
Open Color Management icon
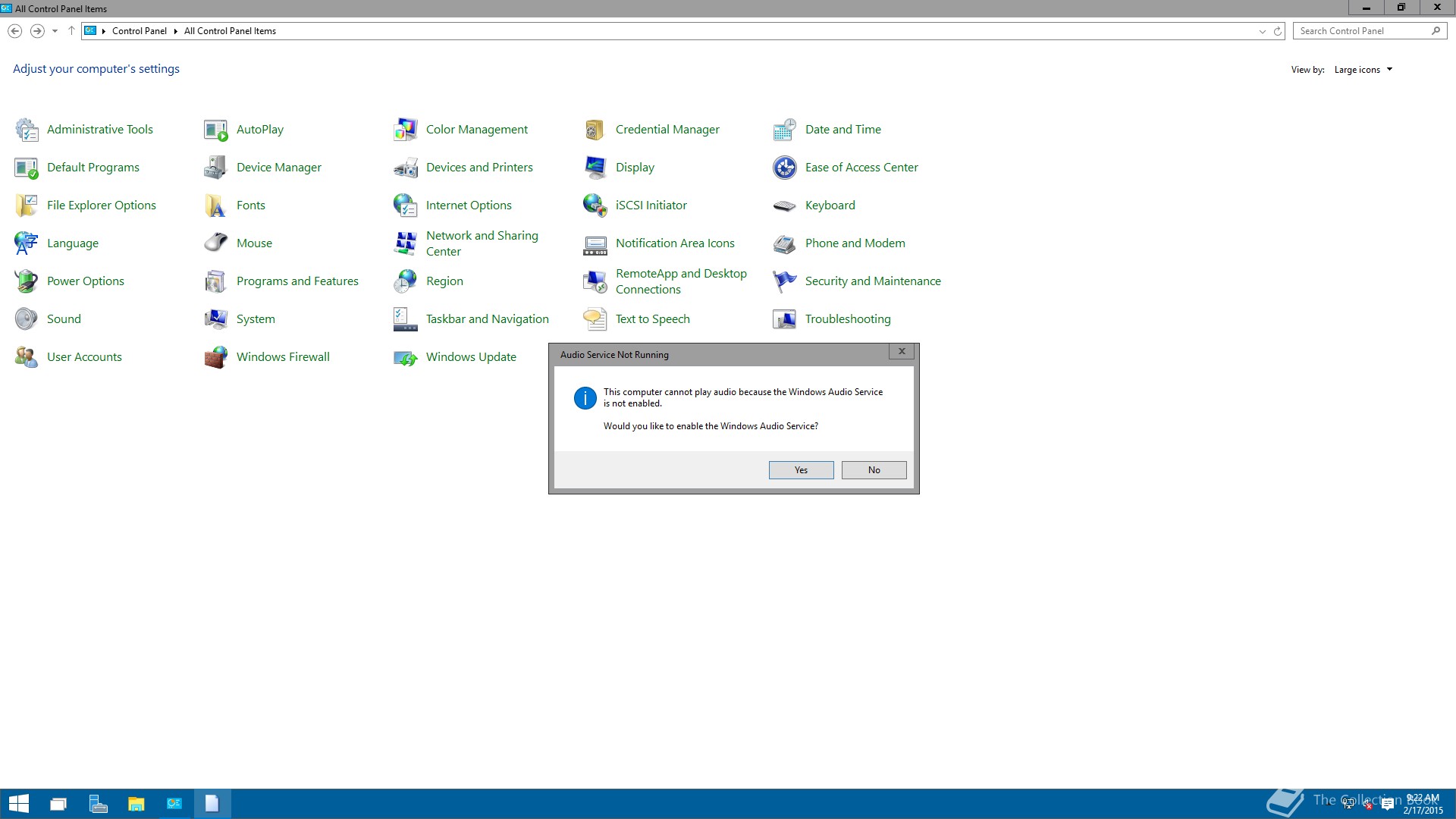[406, 130]
